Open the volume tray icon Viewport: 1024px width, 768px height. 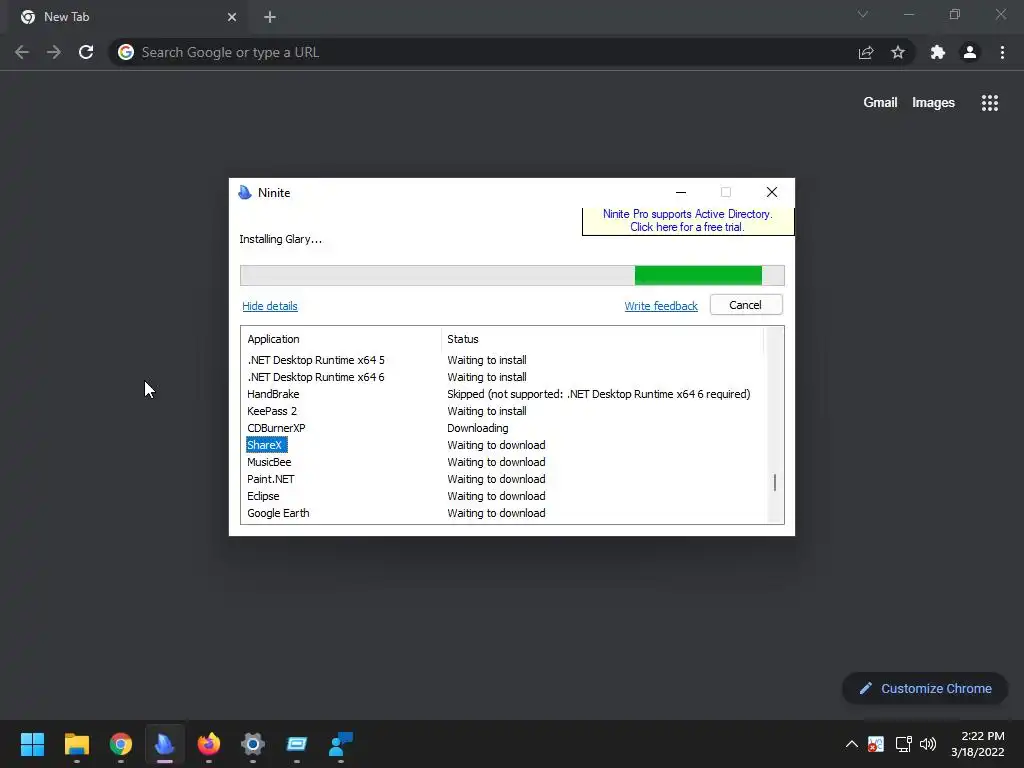tap(928, 744)
